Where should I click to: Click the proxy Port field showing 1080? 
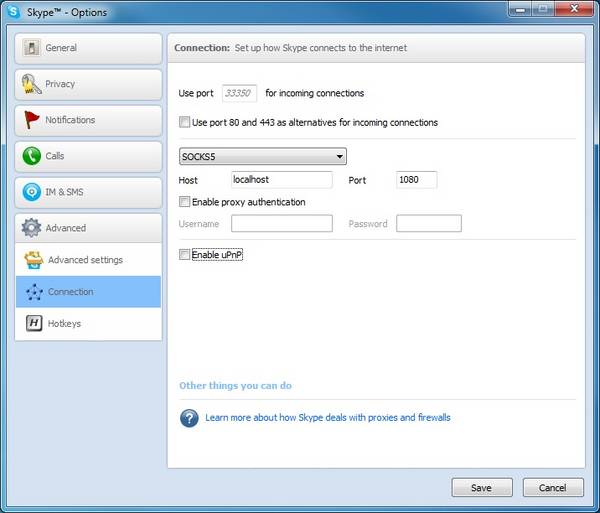[x=416, y=180]
